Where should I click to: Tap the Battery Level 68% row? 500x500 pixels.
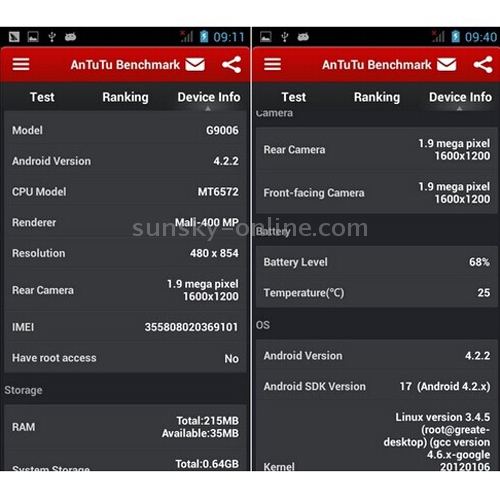click(377, 262)
